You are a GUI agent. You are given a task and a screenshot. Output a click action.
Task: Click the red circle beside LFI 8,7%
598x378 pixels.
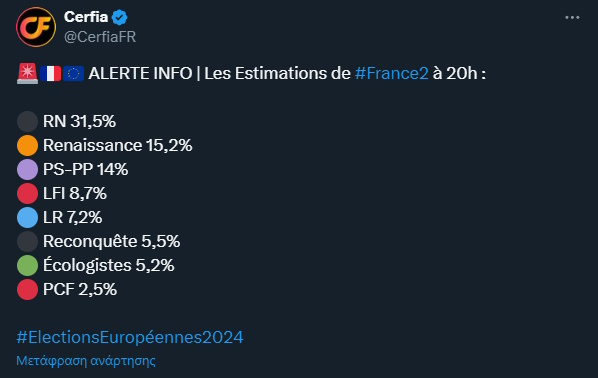coord(27,193)
